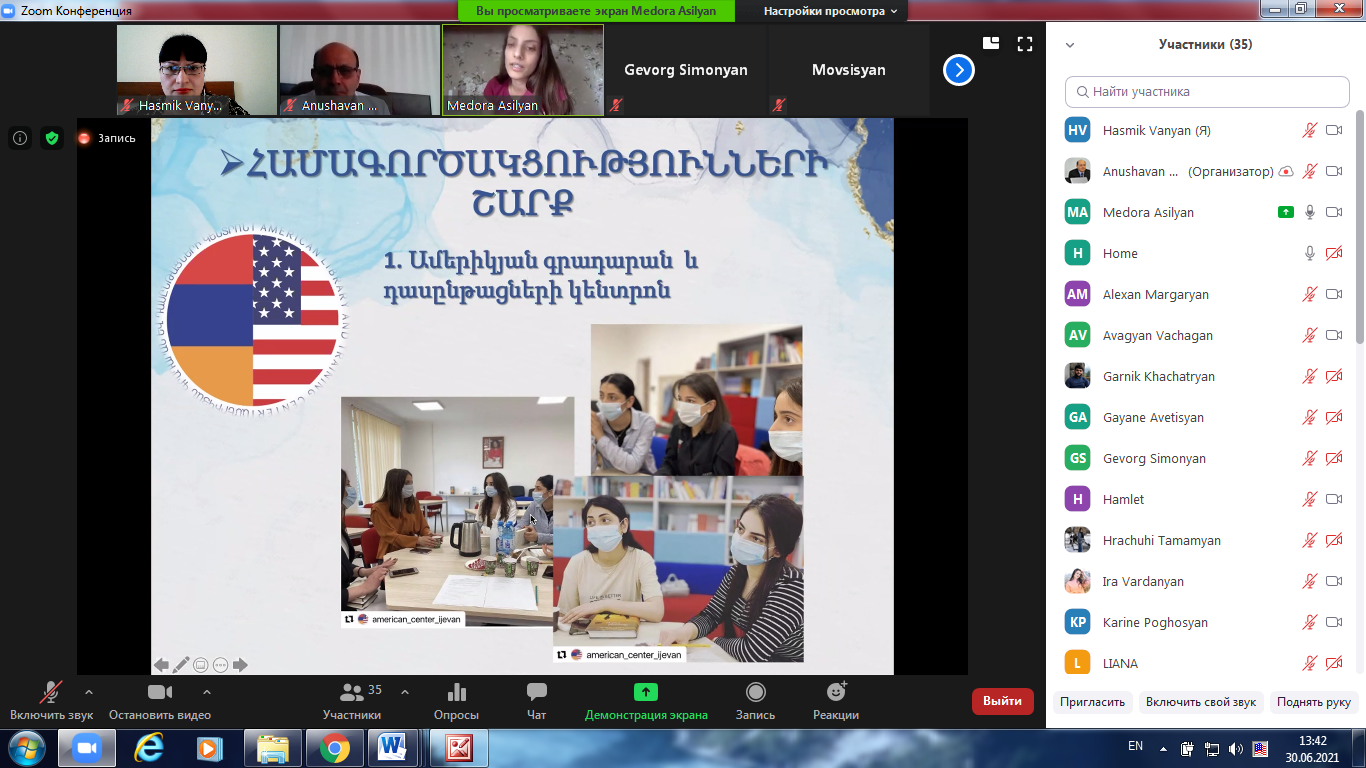Screen dimensions: 1366x768
Task: Open Опросы polls icon
Action: pyautogui.click(x=457, y=692)
